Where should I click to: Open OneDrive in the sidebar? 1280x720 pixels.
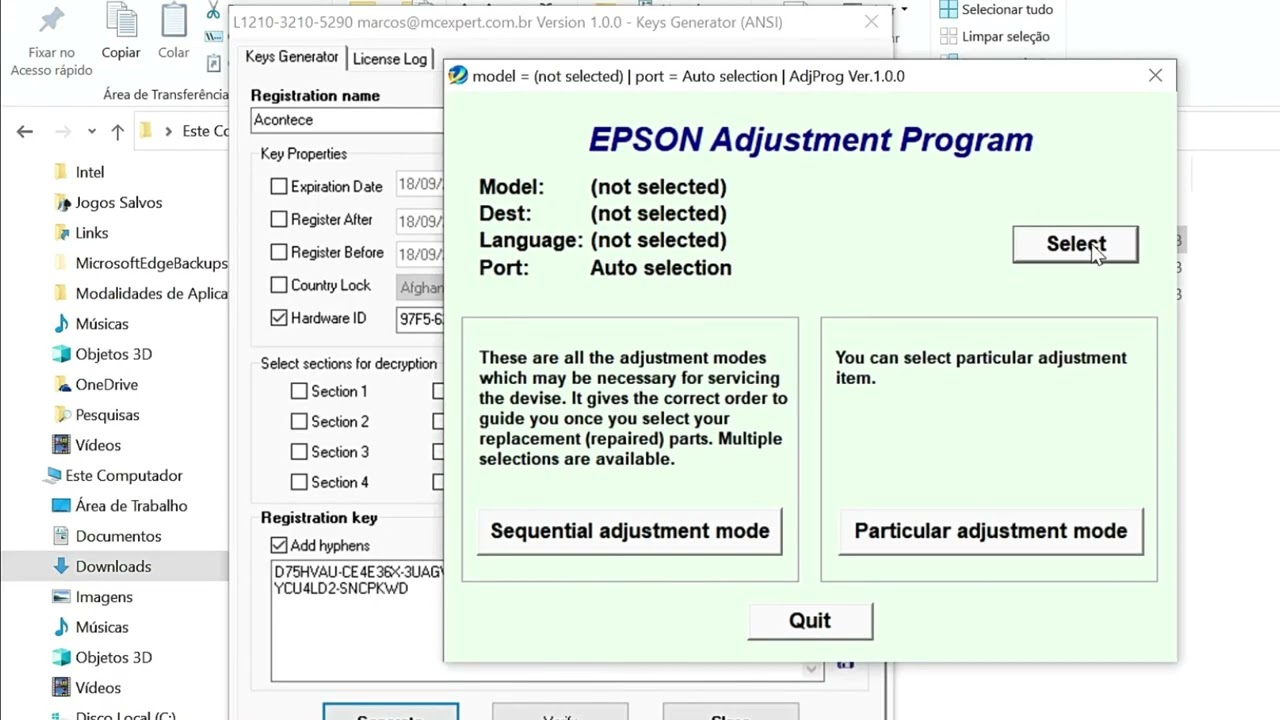(107, 384)
